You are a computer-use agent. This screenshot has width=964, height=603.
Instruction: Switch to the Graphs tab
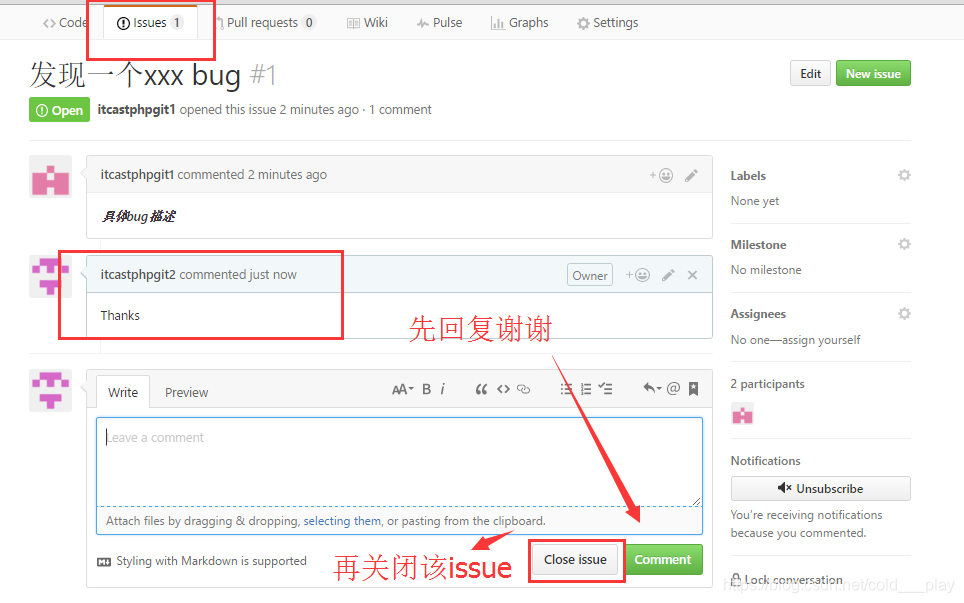click(x=520, y=23)
